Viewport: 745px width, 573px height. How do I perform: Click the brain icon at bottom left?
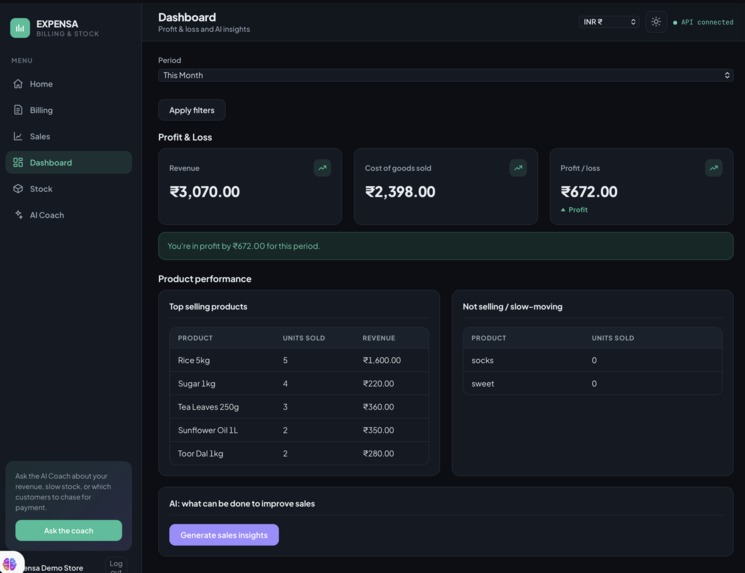pyautogui.click(x=10, y=564)
